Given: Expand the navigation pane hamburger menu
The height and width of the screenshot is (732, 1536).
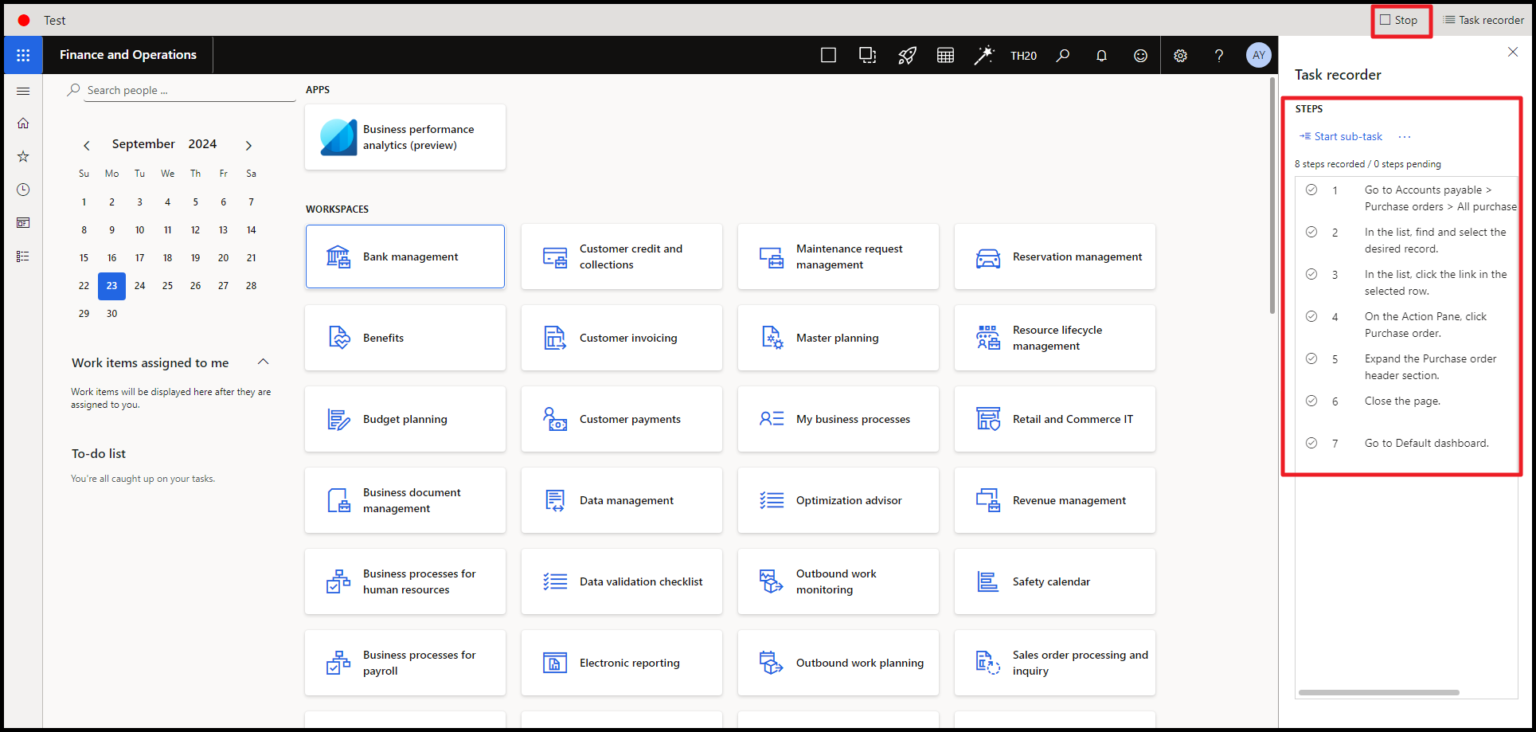Looking at the screenshot, I should click(22, 90).
